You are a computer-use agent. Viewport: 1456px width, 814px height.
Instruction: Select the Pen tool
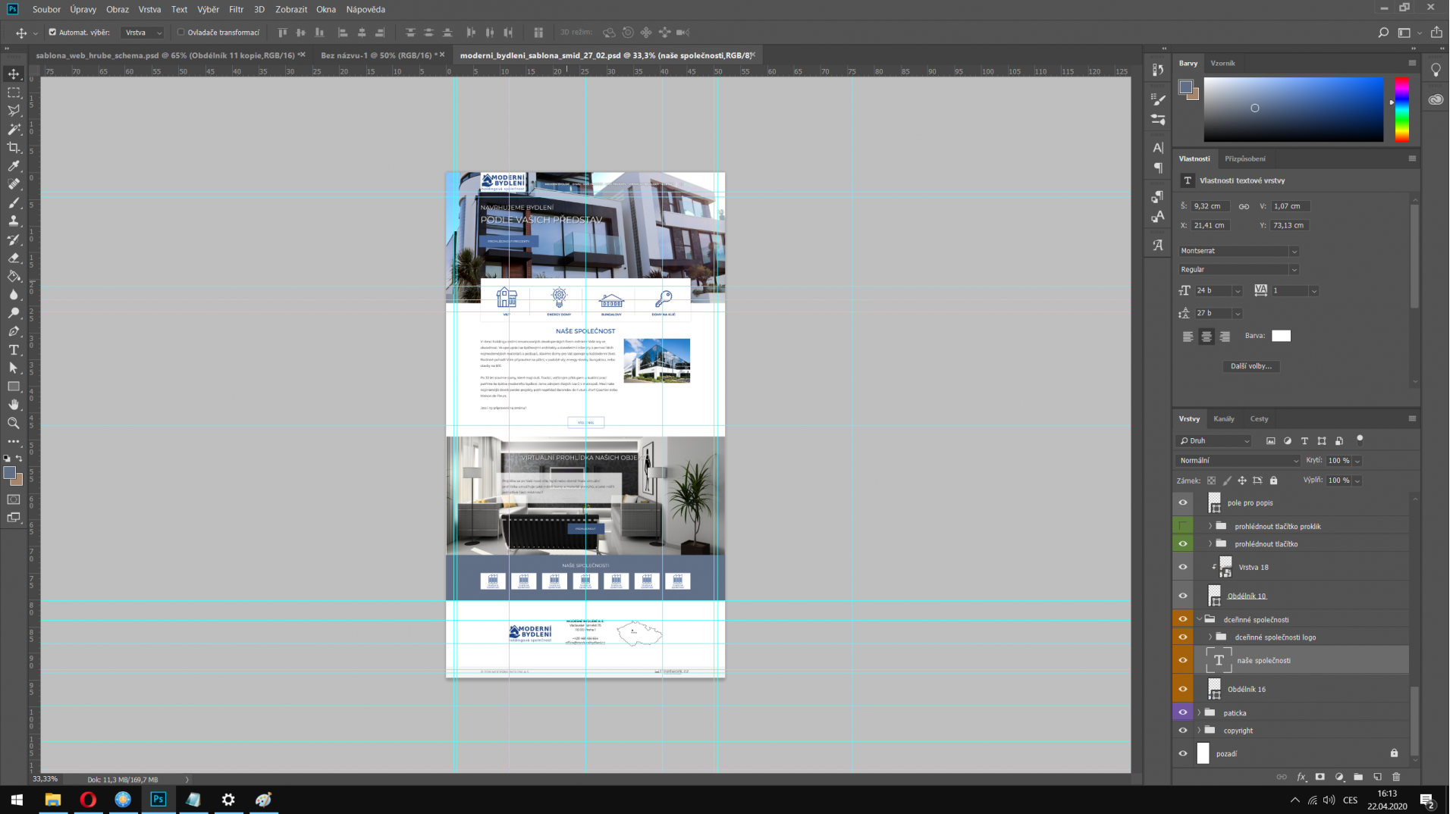[13, 331]
